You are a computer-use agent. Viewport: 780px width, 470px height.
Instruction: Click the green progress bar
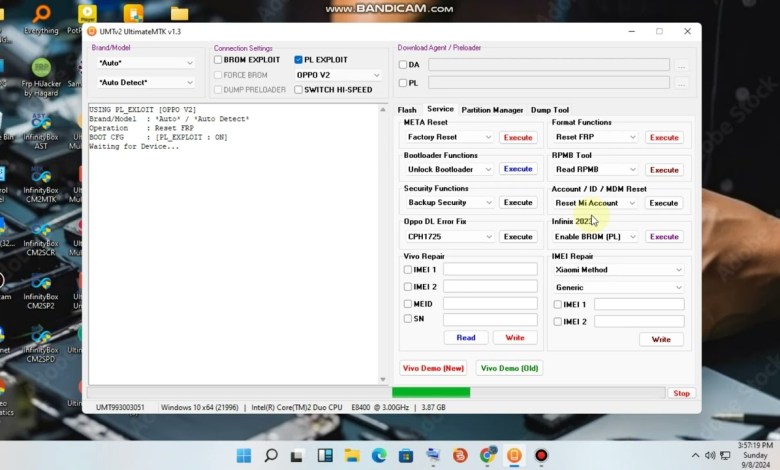(431, 393)
